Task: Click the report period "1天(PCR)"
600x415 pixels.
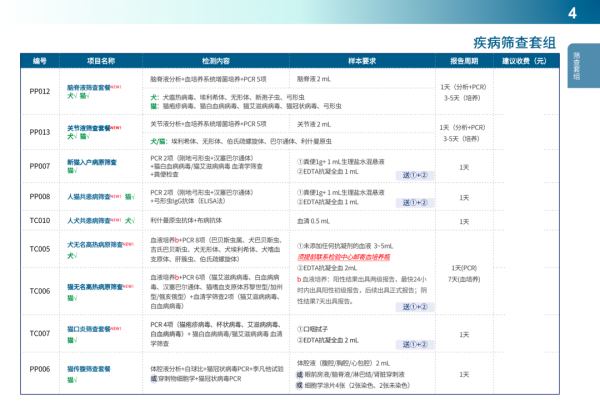Action: tap(464, 268)
